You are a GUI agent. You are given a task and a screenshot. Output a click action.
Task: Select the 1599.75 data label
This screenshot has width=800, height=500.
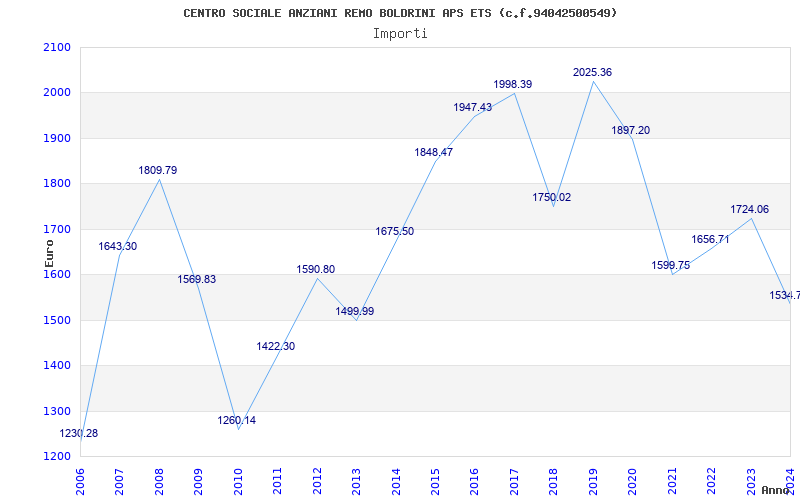pos(671,265)
